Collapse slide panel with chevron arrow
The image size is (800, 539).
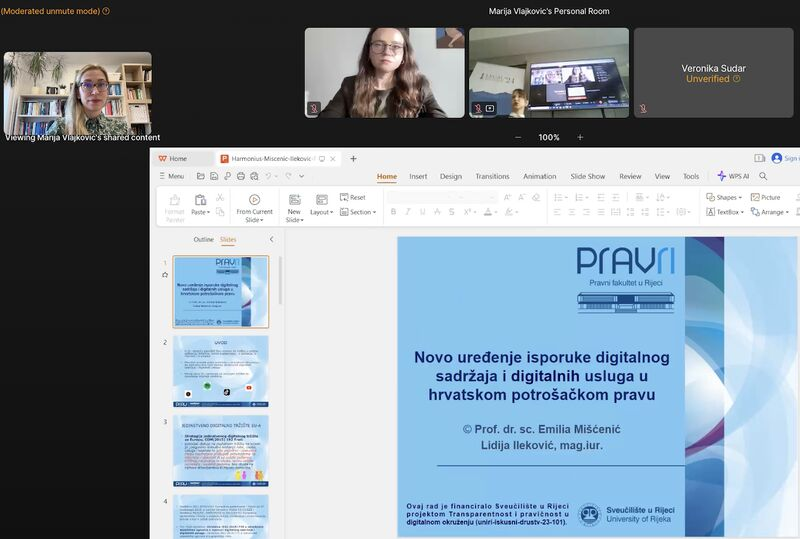click(x=271, y=240)
